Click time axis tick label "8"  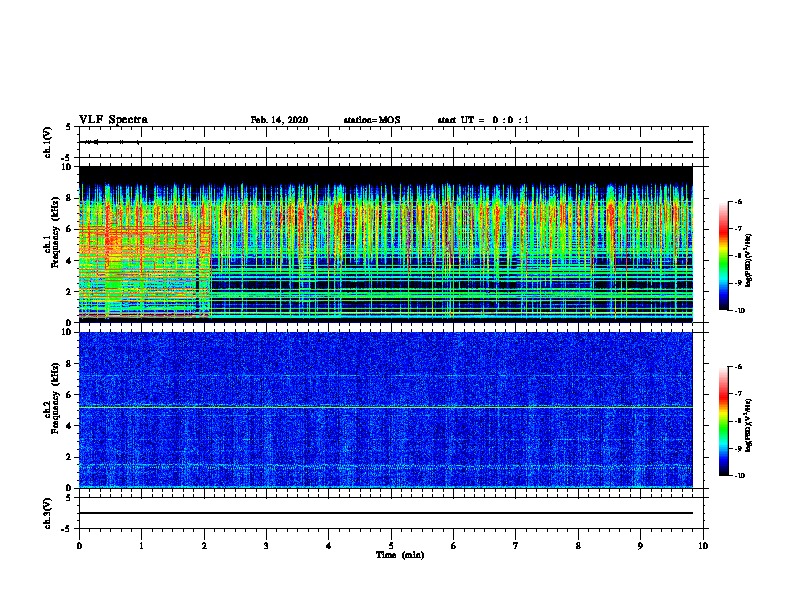[x=578, y=545]
